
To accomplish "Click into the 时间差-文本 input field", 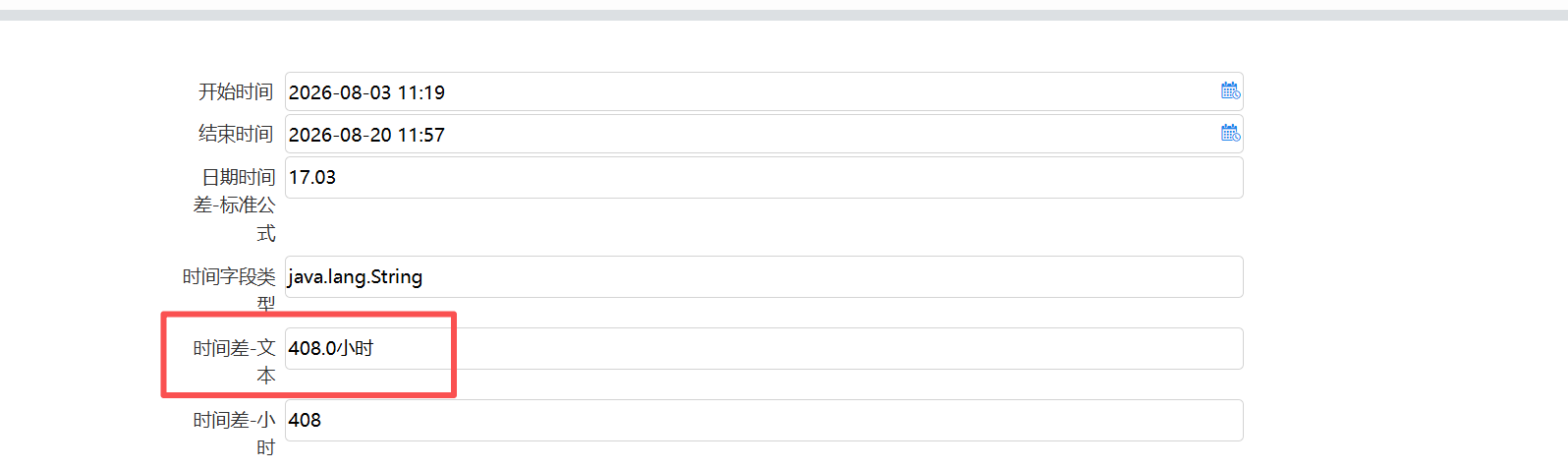I will point(763,348).
